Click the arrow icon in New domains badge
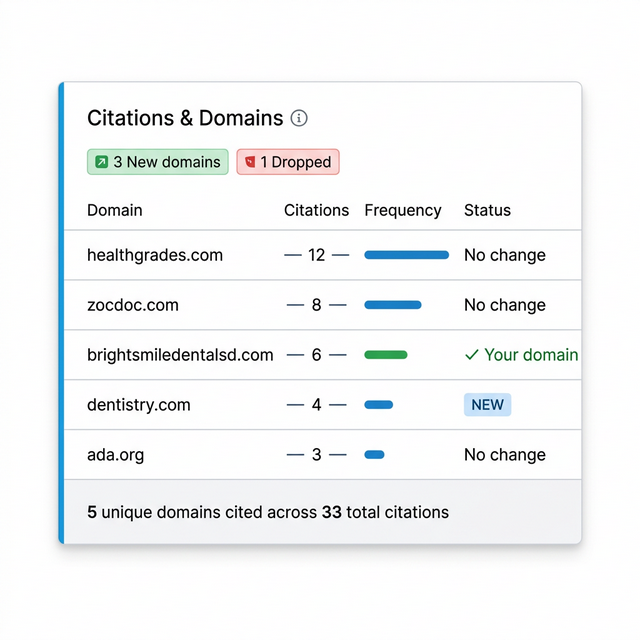 pyautogui.click(x=101, y=162)
